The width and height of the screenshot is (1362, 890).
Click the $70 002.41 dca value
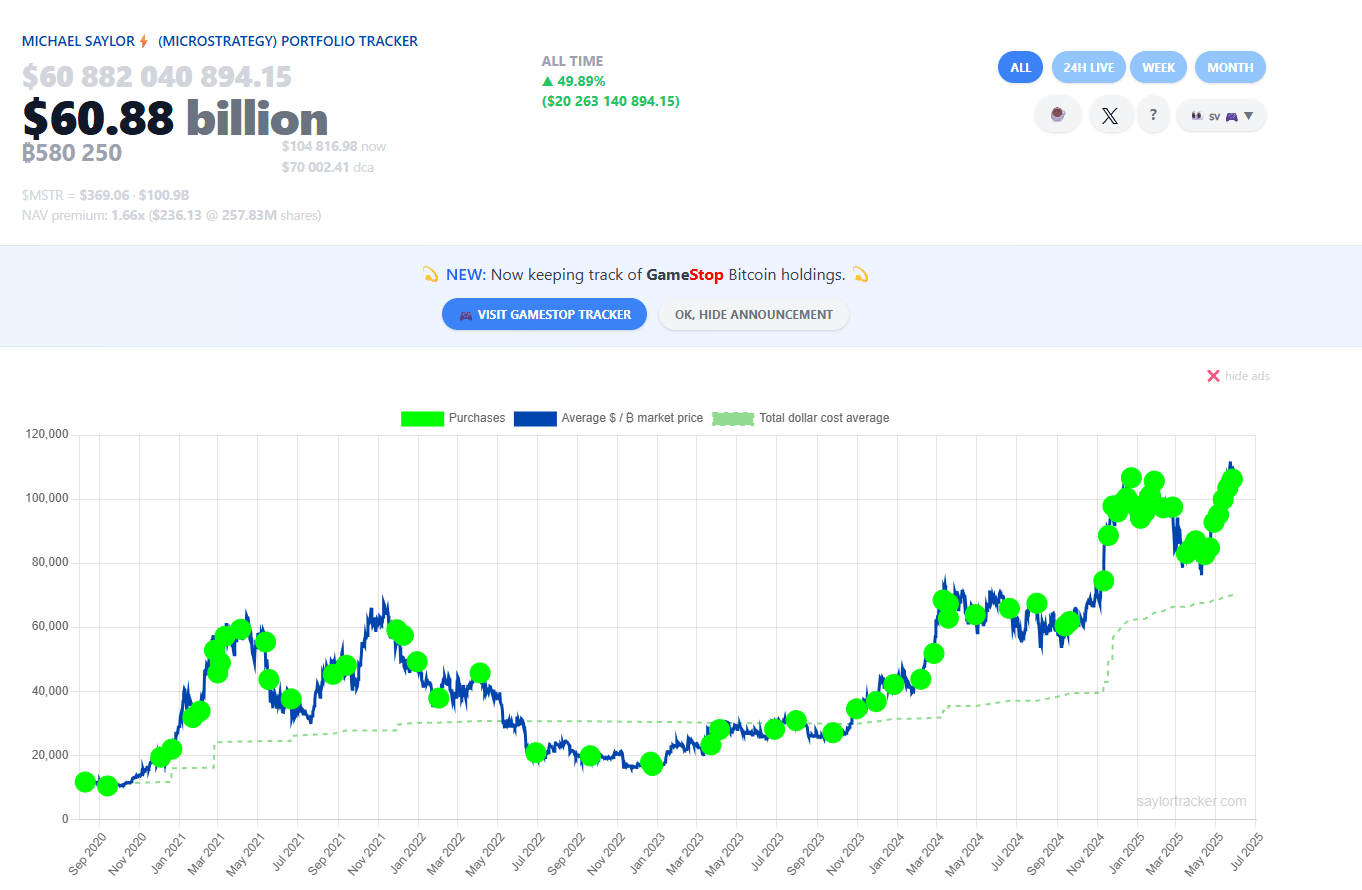pyautogui.click(x=328, y=167)
